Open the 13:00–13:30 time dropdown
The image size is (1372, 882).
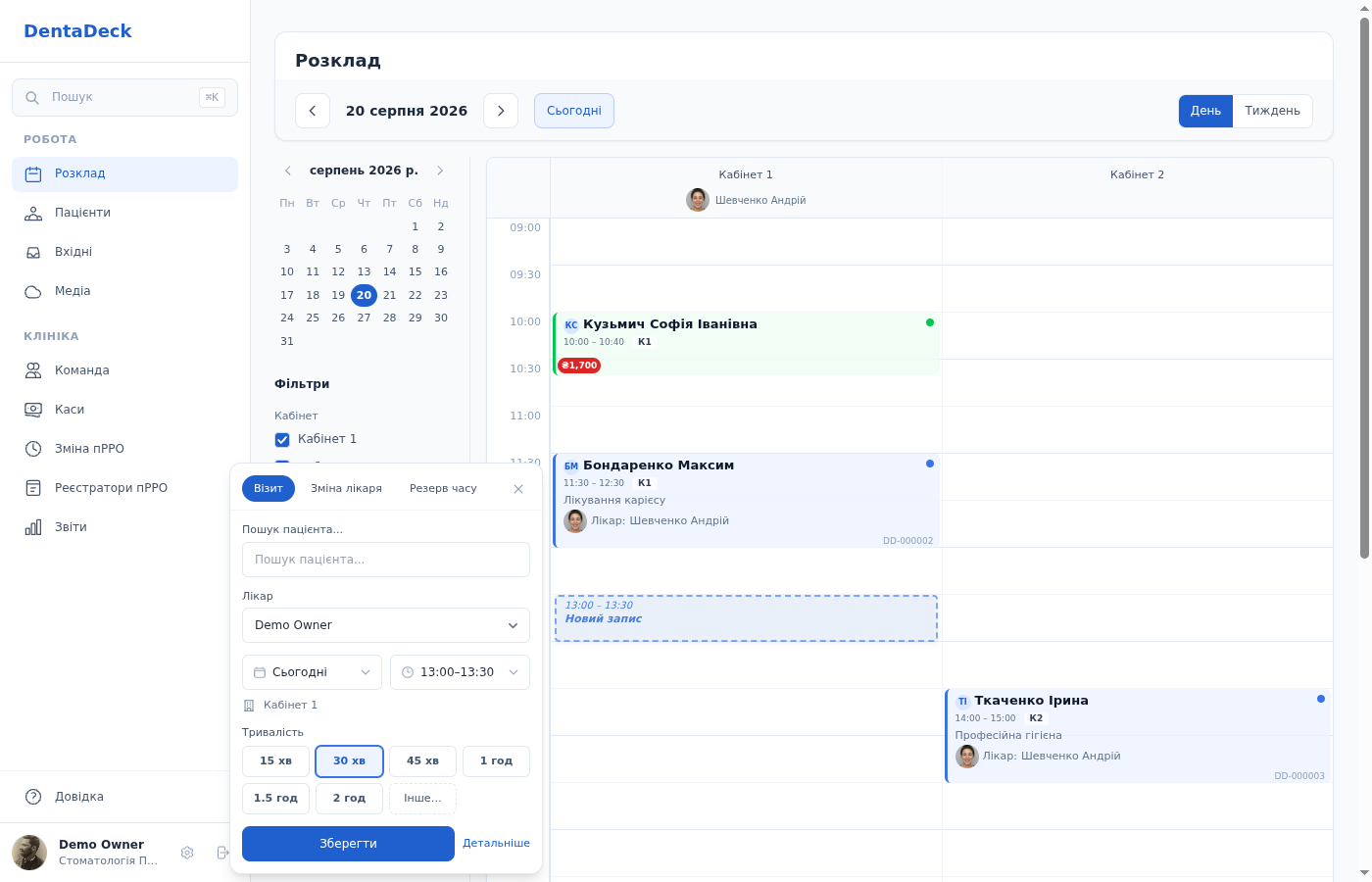(460, 672)
